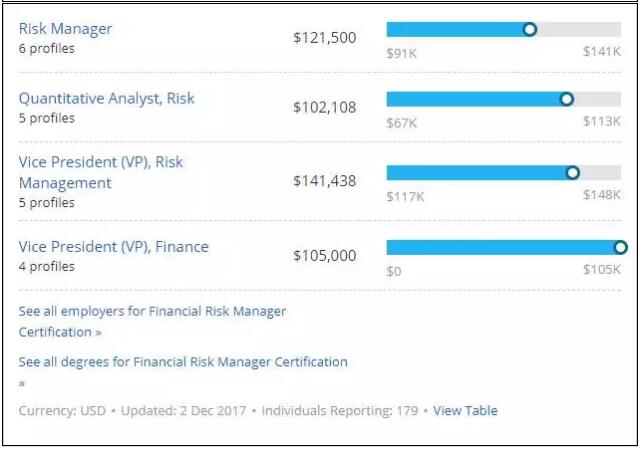Click the $105,000 average salary value
The height and width of the screenshot is (449, 640).
[x=324, y=256]
